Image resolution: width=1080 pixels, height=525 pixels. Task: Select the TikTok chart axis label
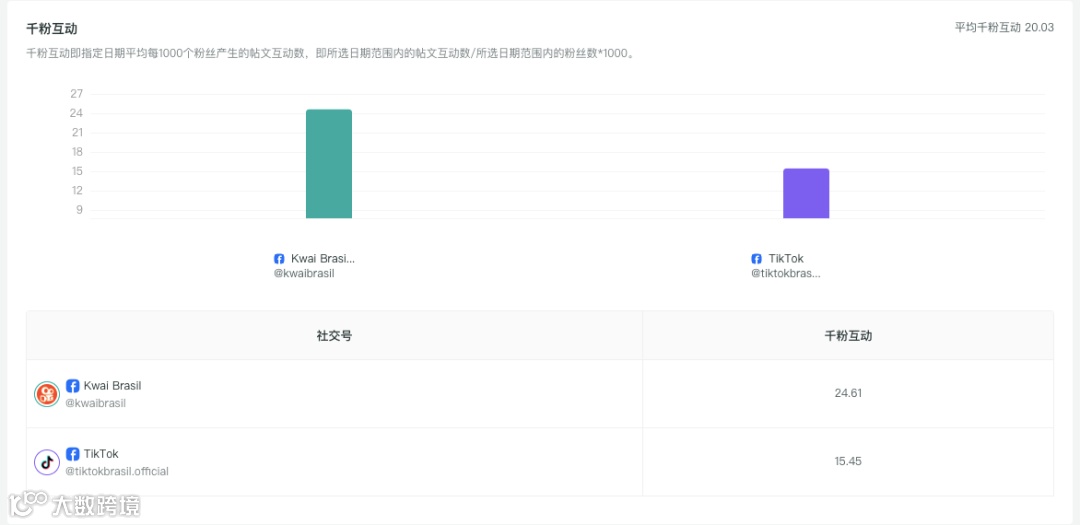tap(786, 259)
